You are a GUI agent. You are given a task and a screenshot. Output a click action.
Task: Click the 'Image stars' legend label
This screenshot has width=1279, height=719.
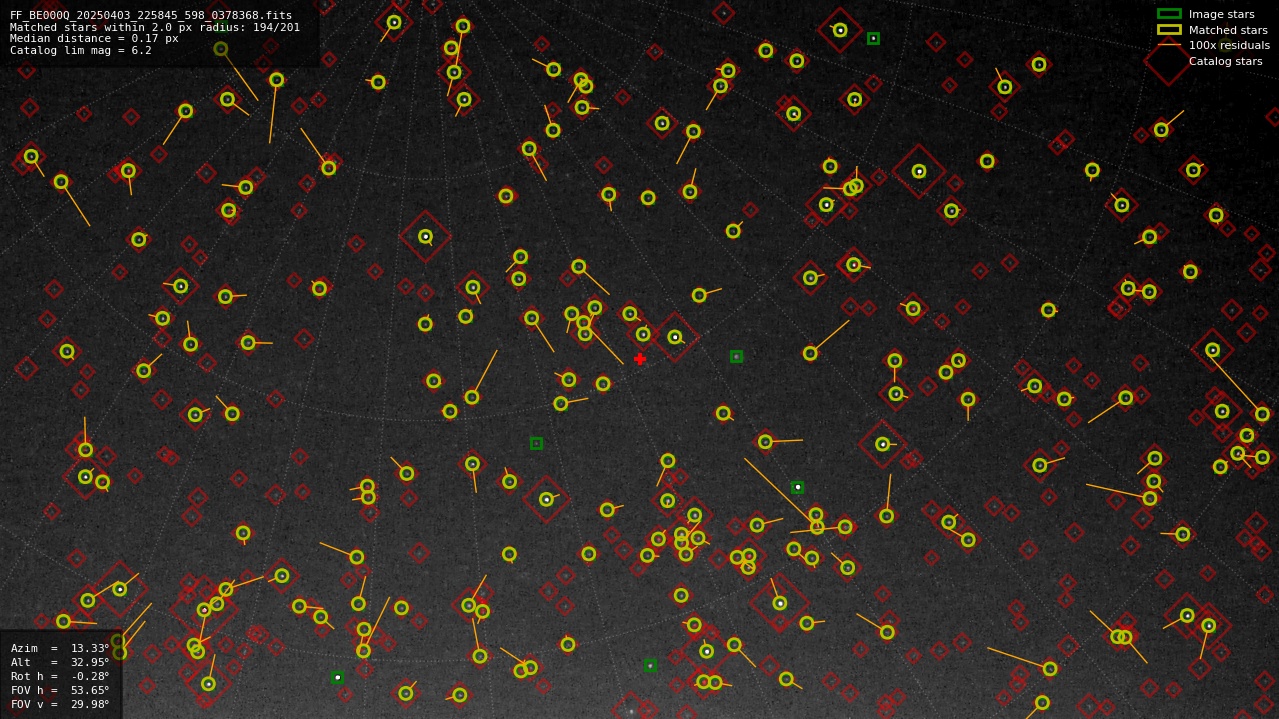coord(1221,14)
